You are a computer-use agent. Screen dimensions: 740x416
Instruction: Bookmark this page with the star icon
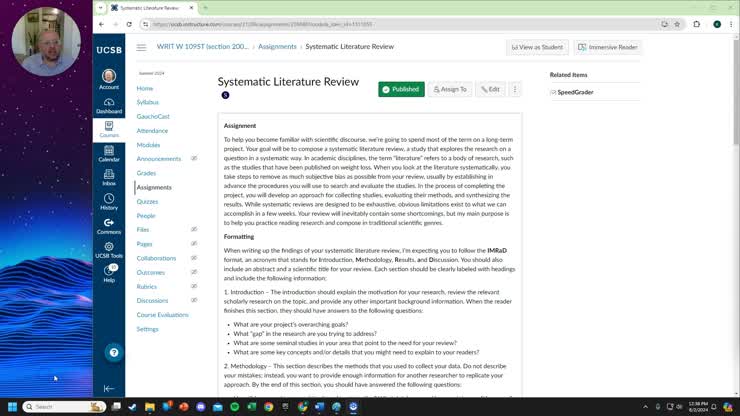pos(677,24)
